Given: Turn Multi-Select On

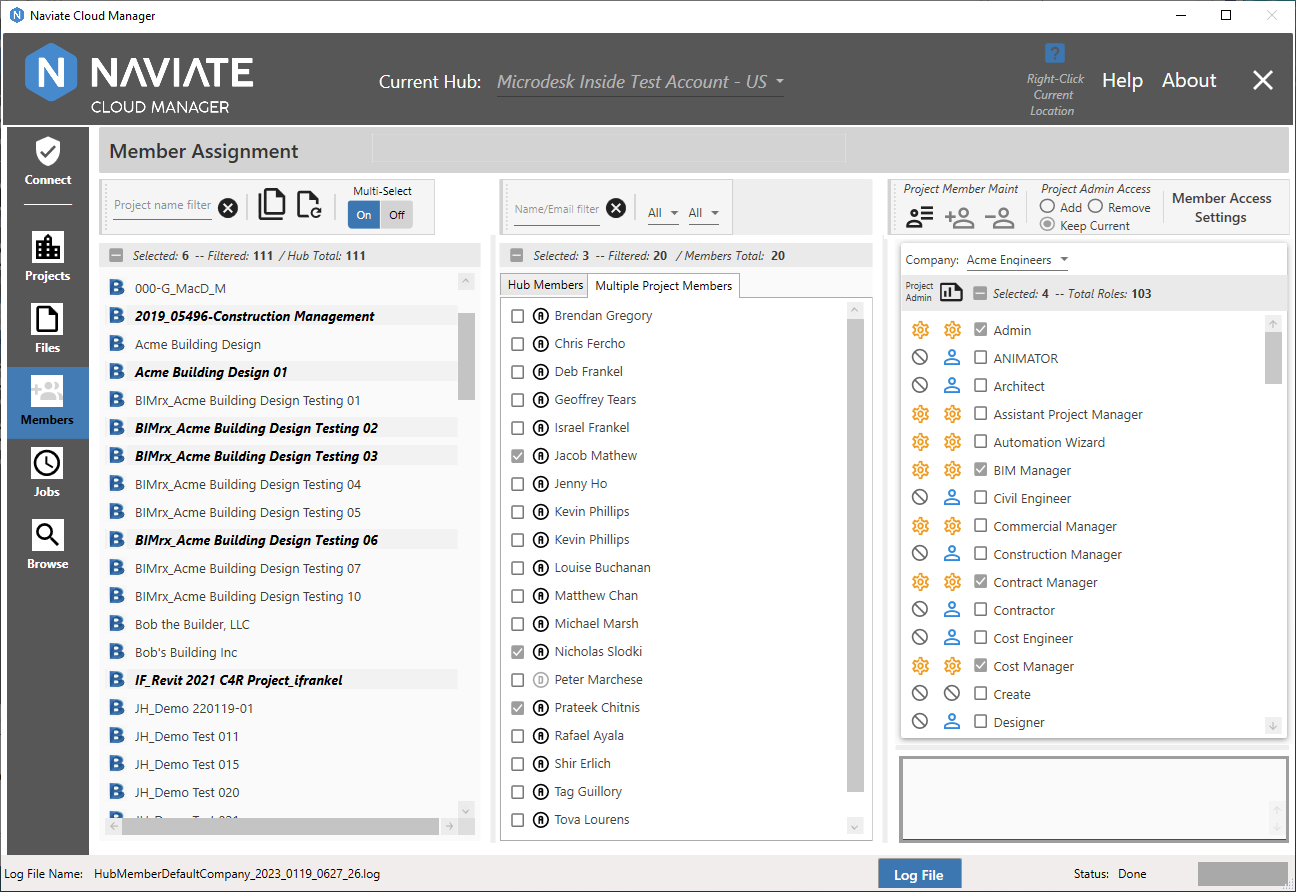Looking at the screenshot, I should point(364,215).
